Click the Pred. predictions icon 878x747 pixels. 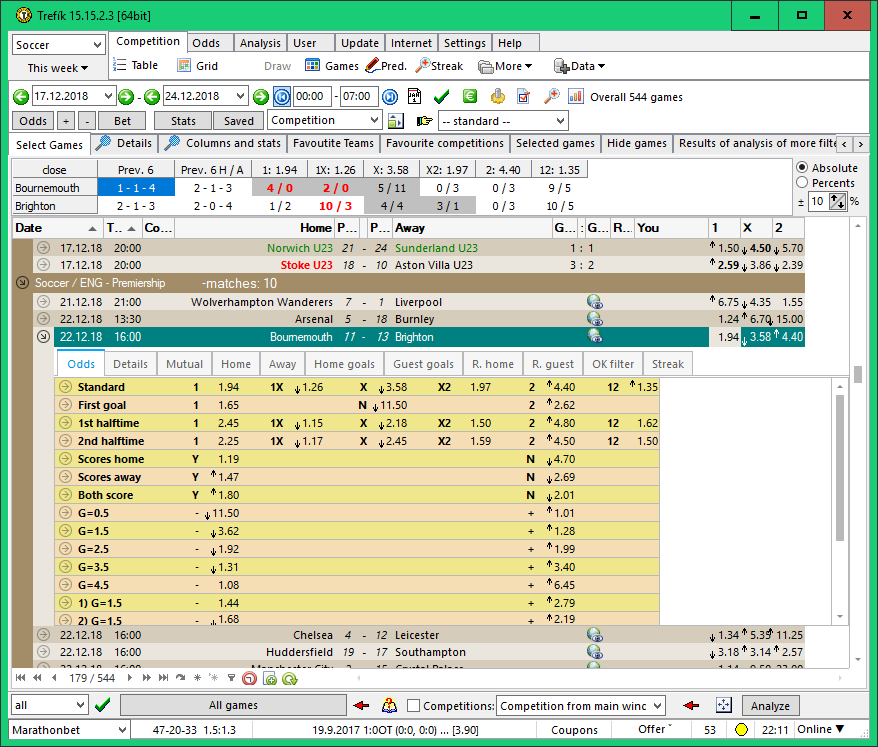[x=372, y=66]
